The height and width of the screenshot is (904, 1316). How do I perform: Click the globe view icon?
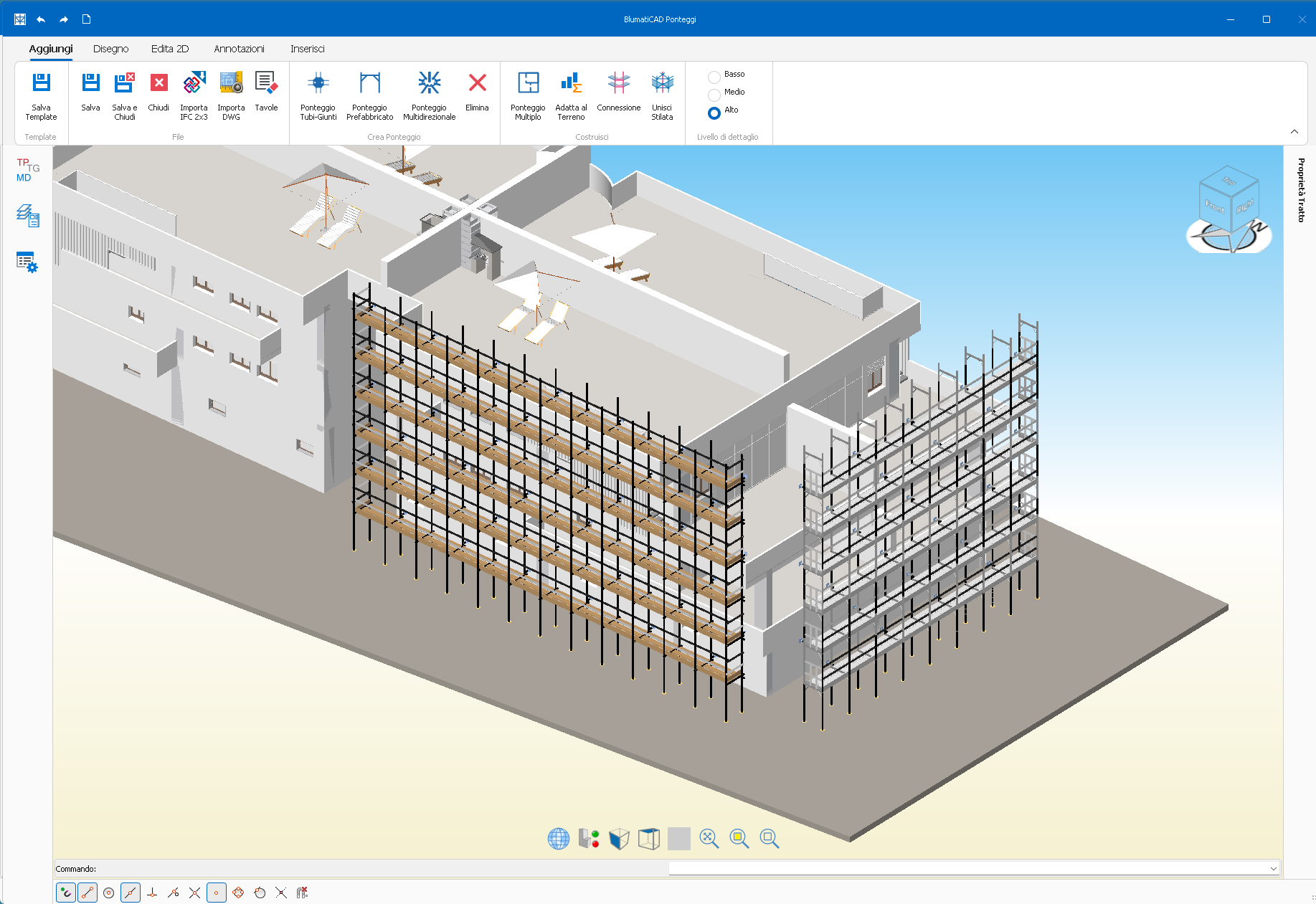click(558, 838)
